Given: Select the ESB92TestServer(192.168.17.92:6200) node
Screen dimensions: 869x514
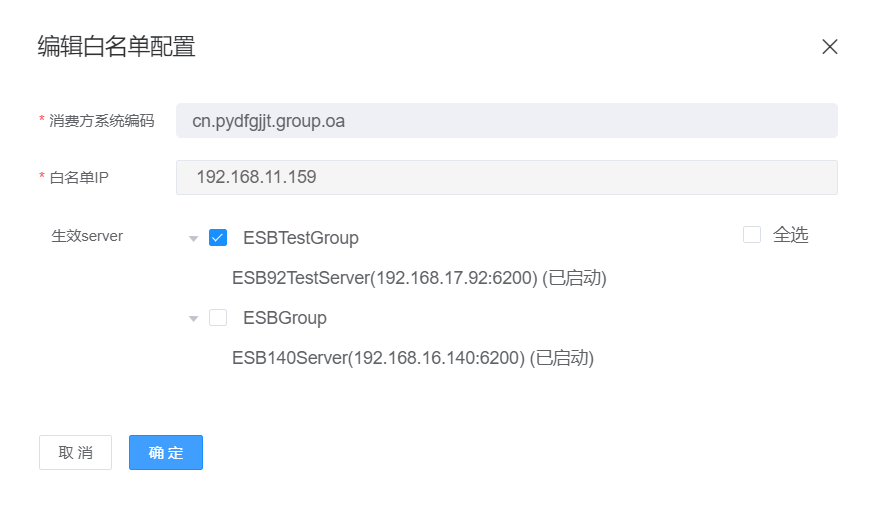Looking at the screenshot, I should coord(419,278).
